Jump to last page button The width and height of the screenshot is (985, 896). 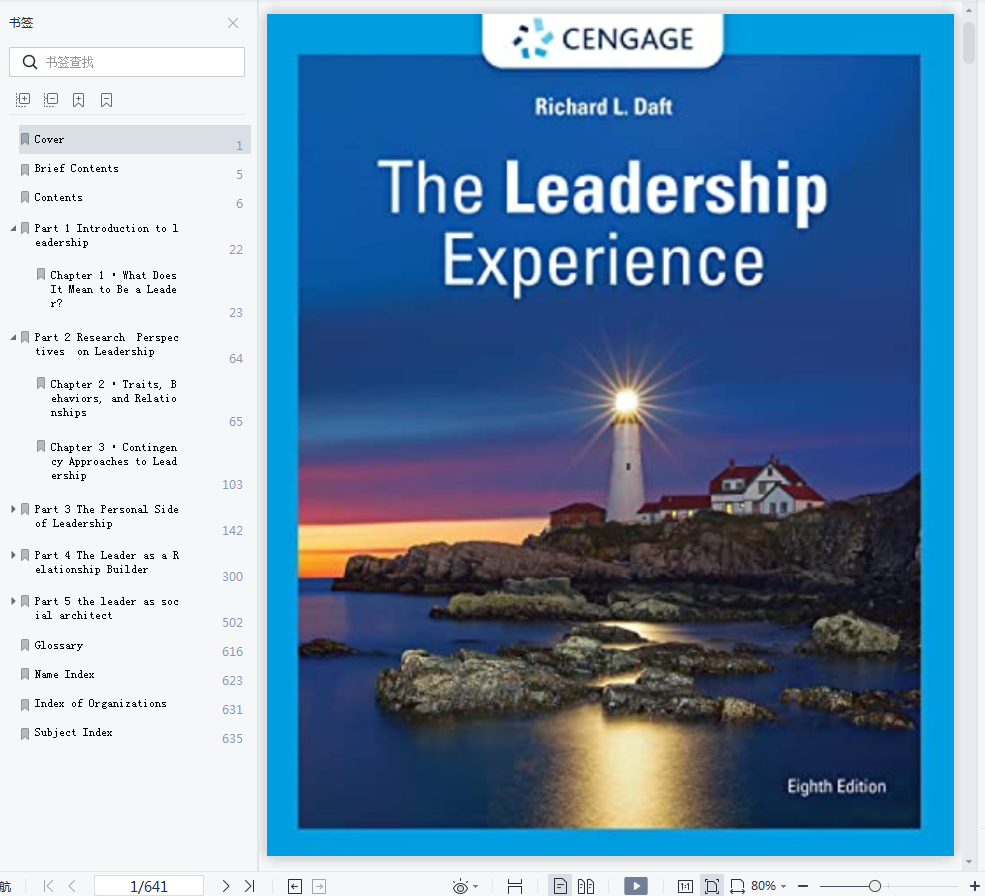[250, 886]
